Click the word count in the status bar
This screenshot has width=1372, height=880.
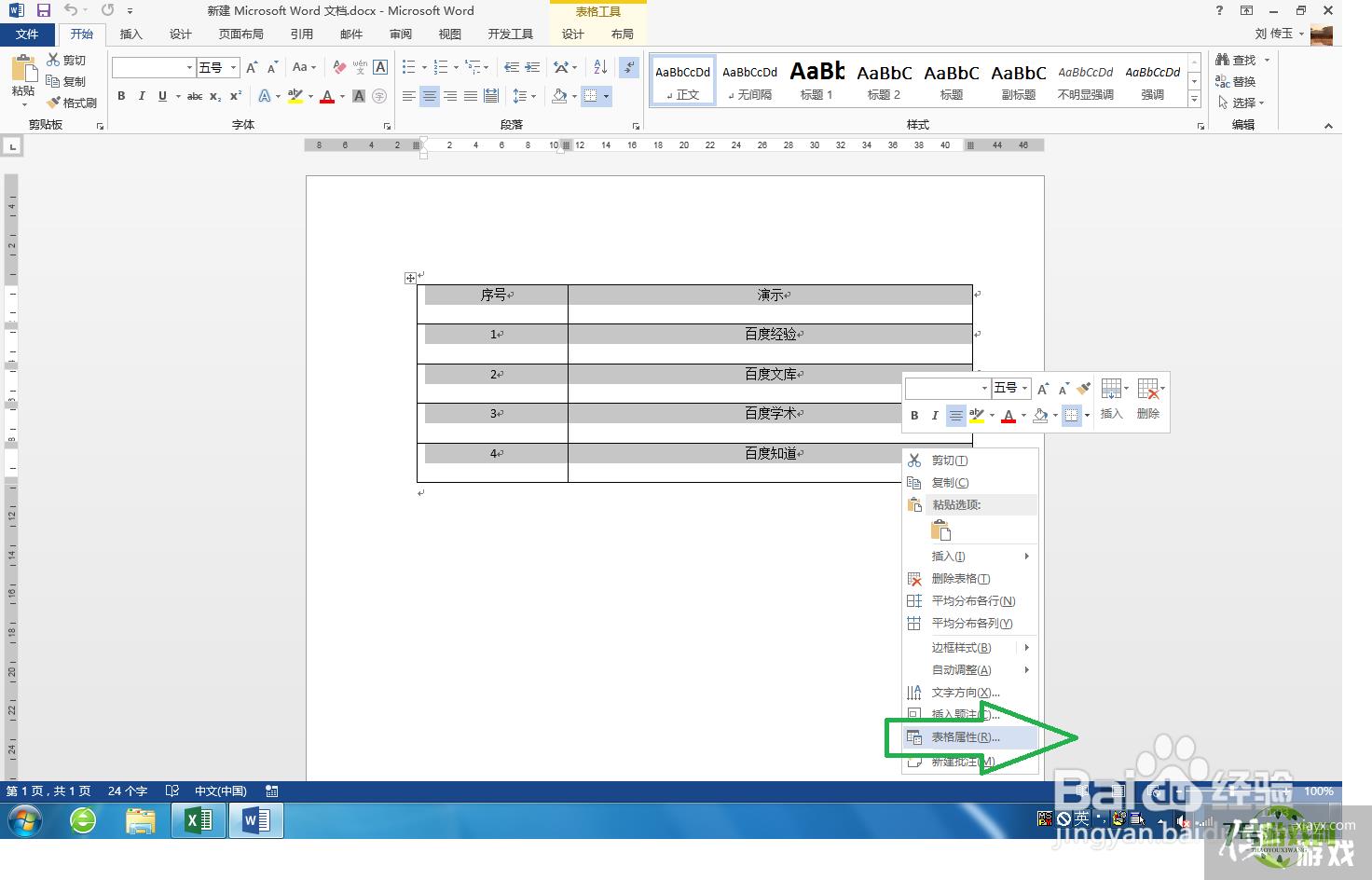[x=128, y=791]
